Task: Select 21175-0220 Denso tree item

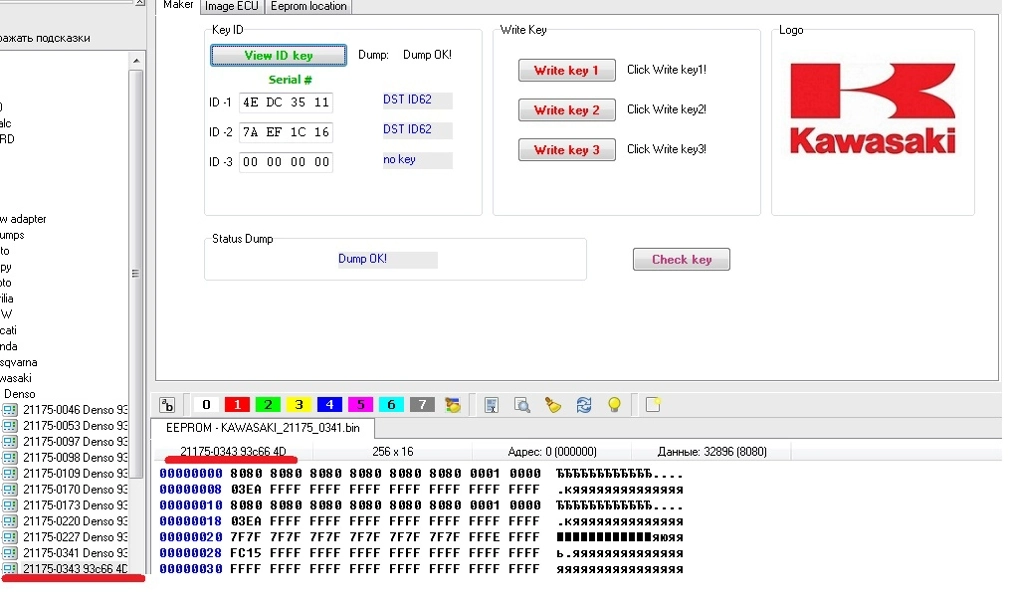Action: [75, 521]
